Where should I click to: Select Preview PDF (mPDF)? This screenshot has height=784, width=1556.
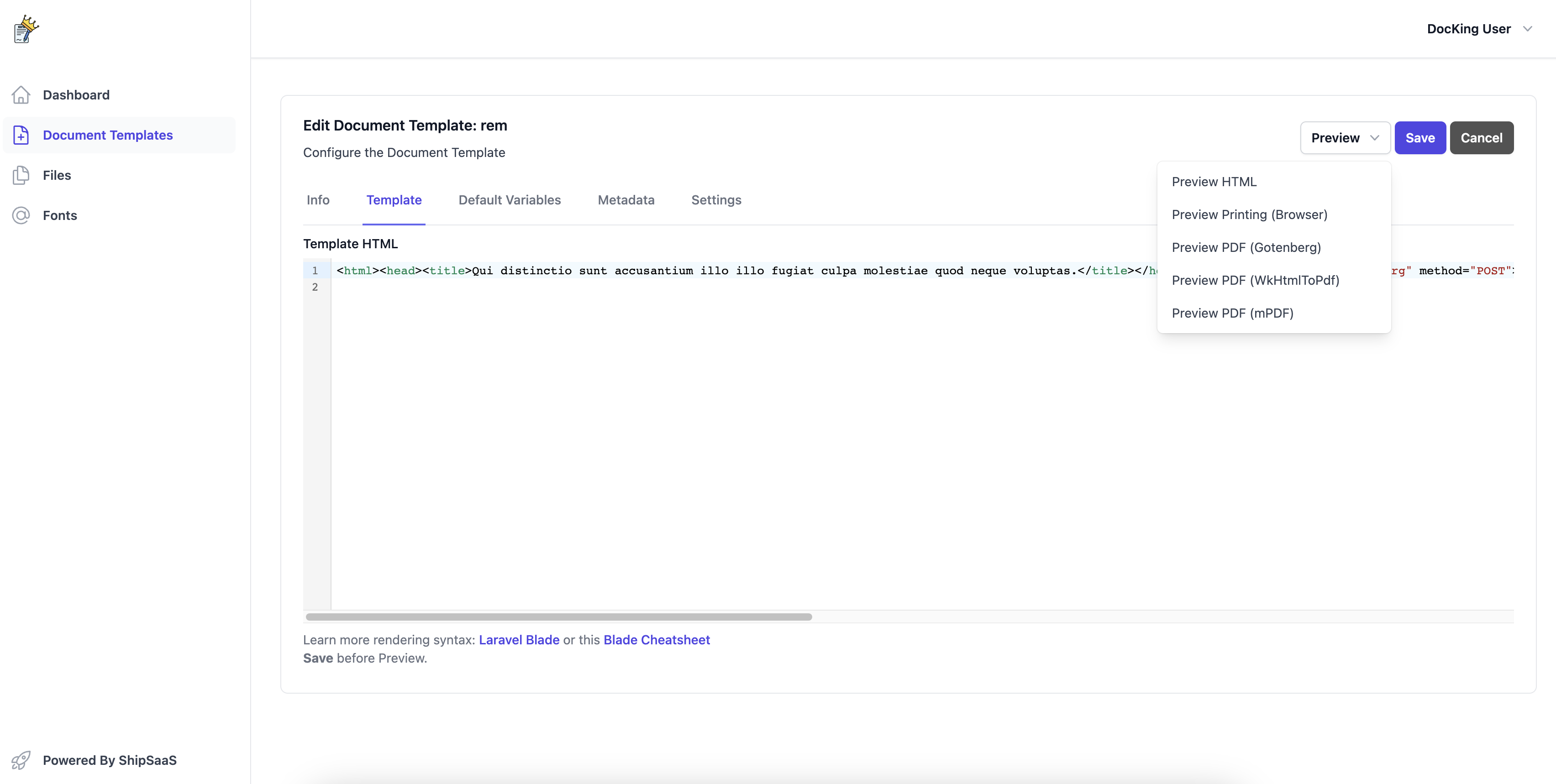(1232, 313)
